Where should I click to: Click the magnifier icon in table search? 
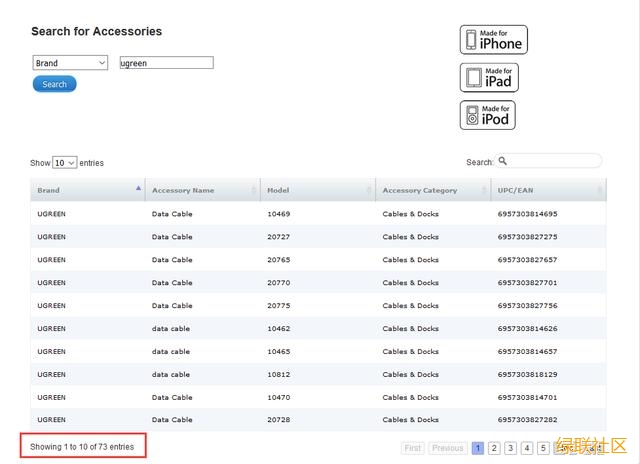[x=503, y=161]
